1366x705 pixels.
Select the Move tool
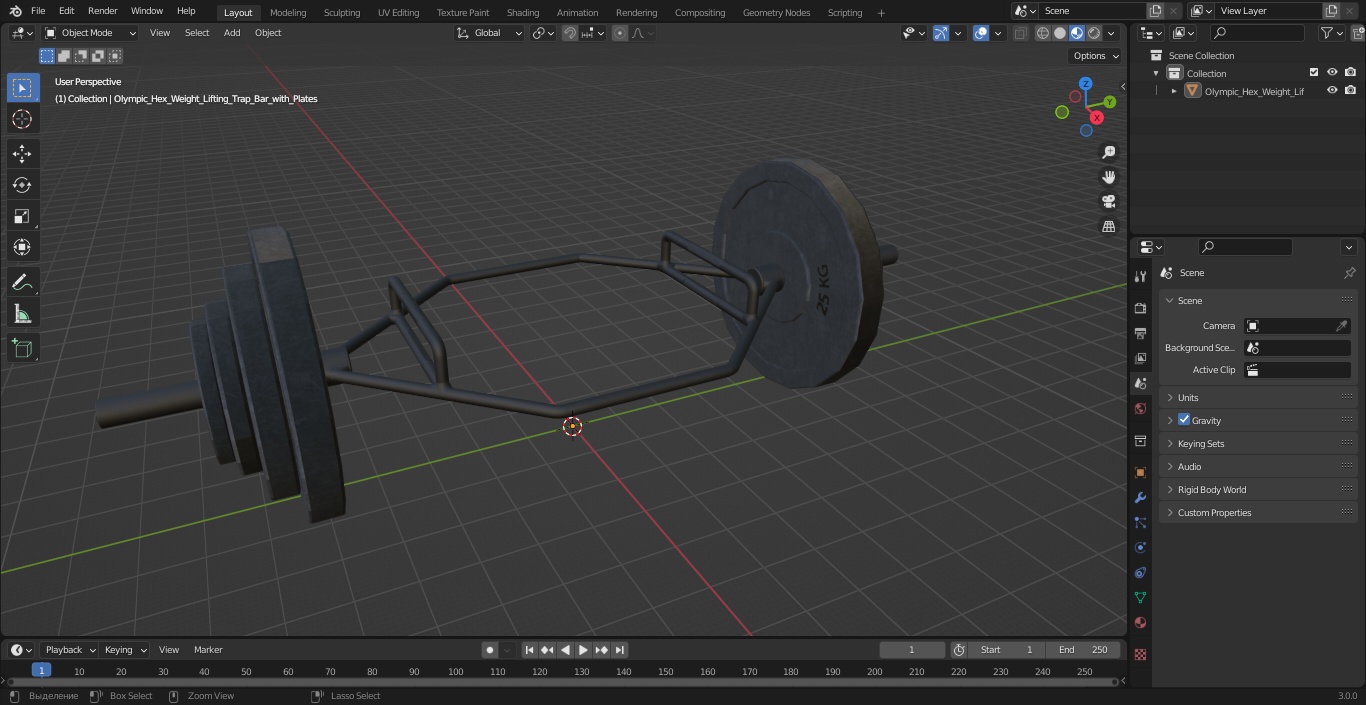[x=22, y=153]
